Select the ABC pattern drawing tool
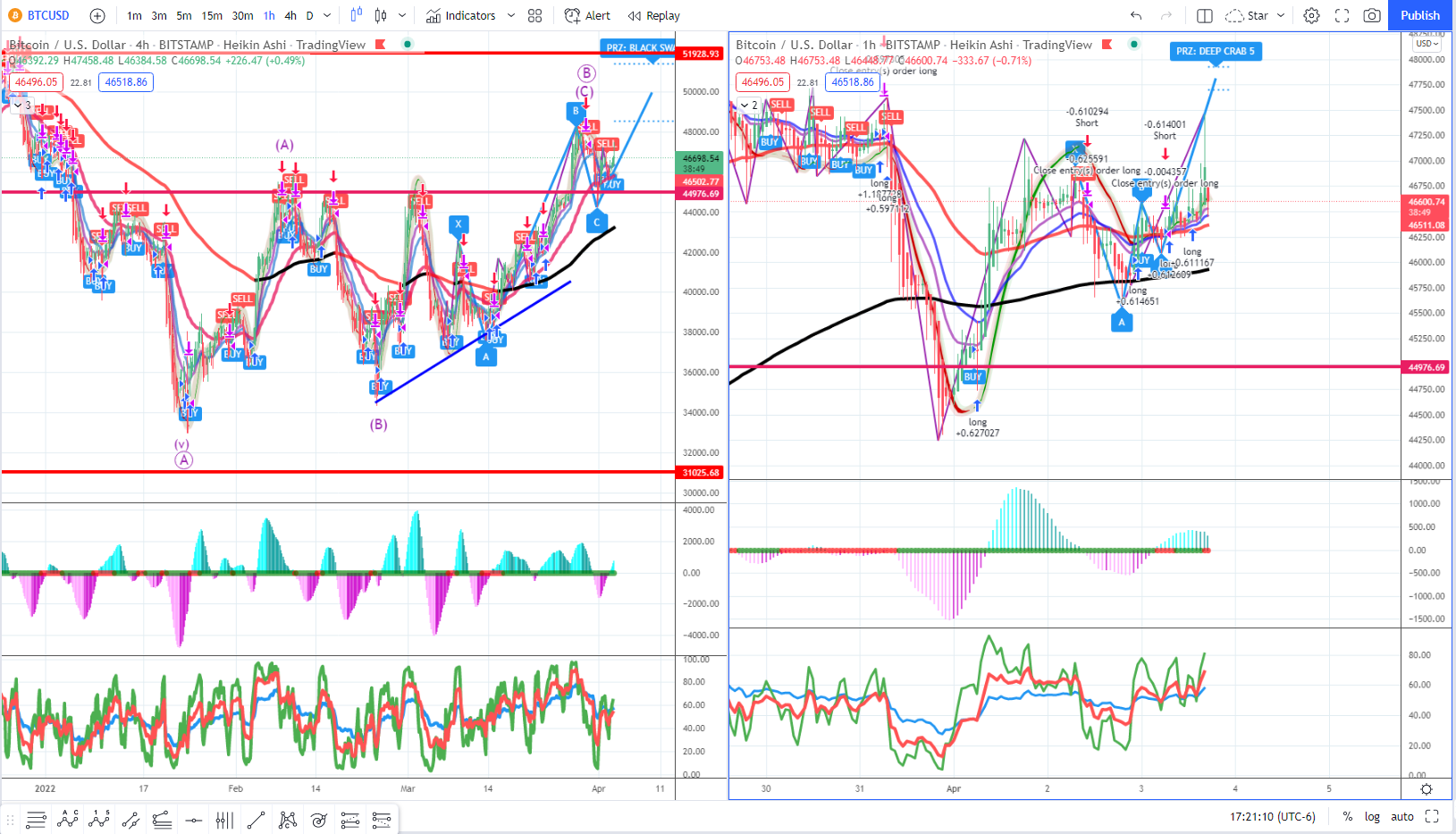1456x834 pixels. [67, 819]
